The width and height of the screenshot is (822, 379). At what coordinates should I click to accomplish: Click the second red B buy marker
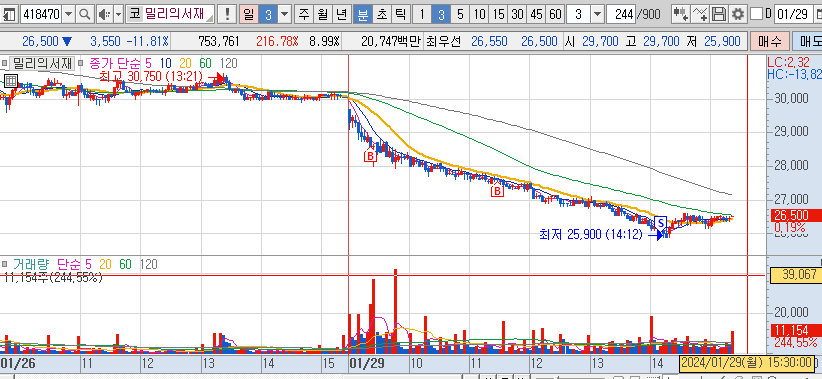point(496,191)
